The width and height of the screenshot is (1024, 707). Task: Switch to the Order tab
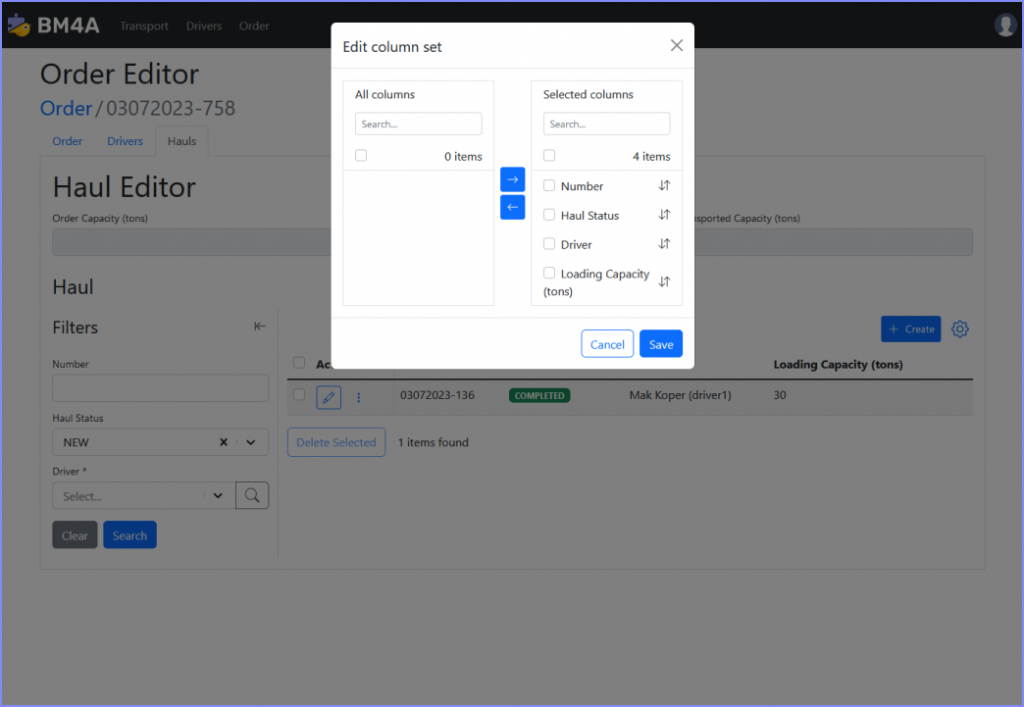pyautogui.click(x=67, y=141)
